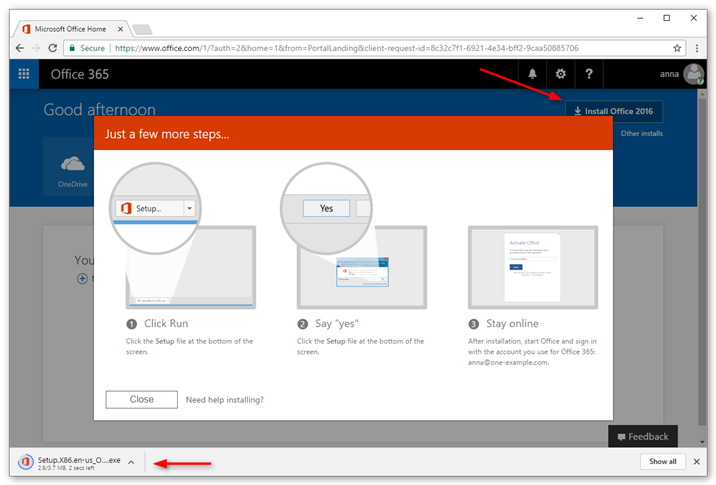Open the downloaded Setup.X86 exe file
The width and height of the screenshot is (716, 485).
(68, 463)
